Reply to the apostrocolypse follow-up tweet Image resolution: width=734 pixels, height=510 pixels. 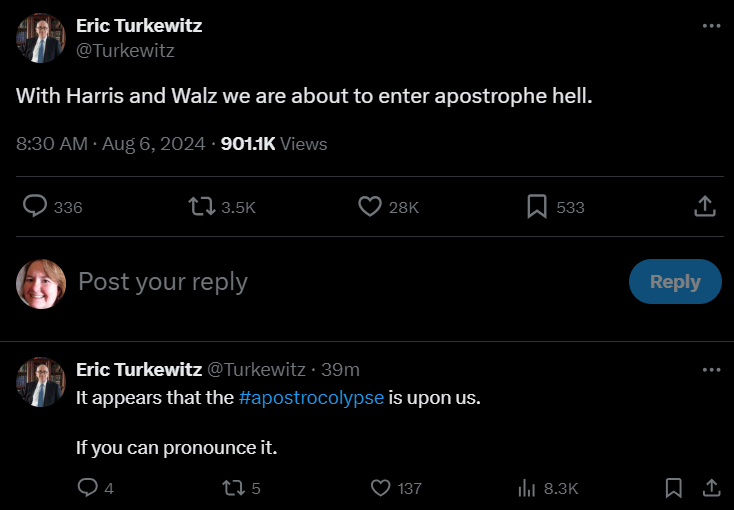coord(88,488)
